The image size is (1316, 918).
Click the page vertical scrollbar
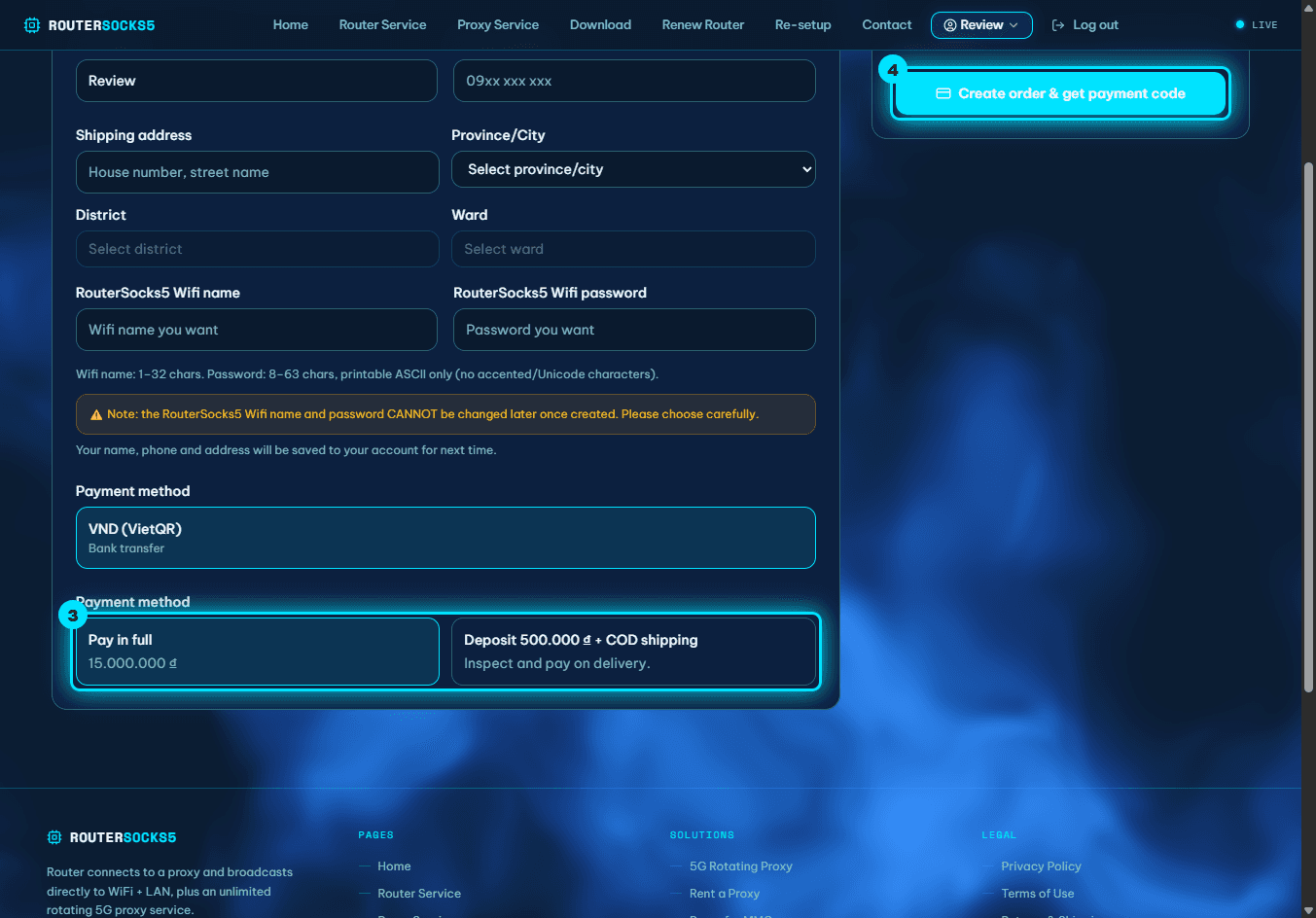pos(1308,428)
